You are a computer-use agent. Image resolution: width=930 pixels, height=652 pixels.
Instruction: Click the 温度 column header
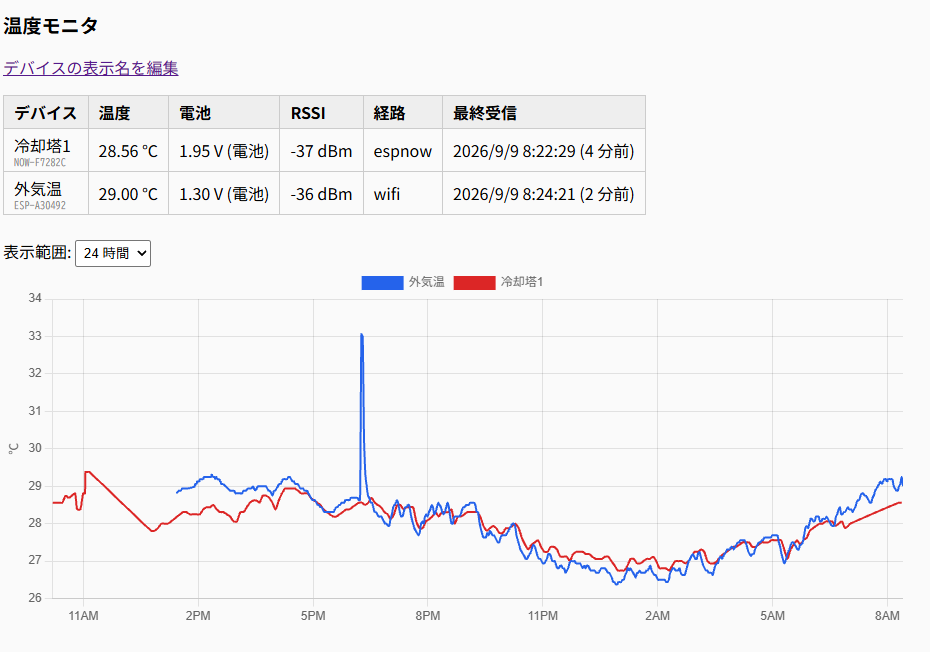(129, 113)
